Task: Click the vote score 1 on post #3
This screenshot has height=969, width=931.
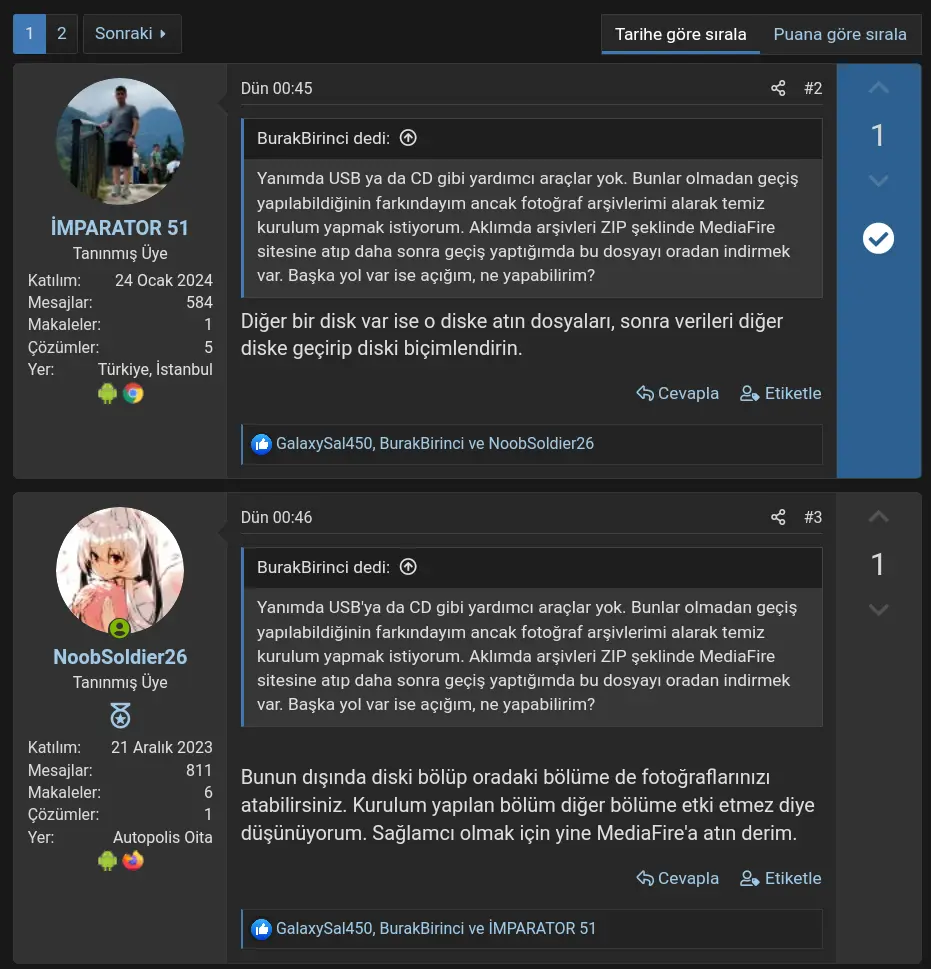Action: [x=878, y=564]
